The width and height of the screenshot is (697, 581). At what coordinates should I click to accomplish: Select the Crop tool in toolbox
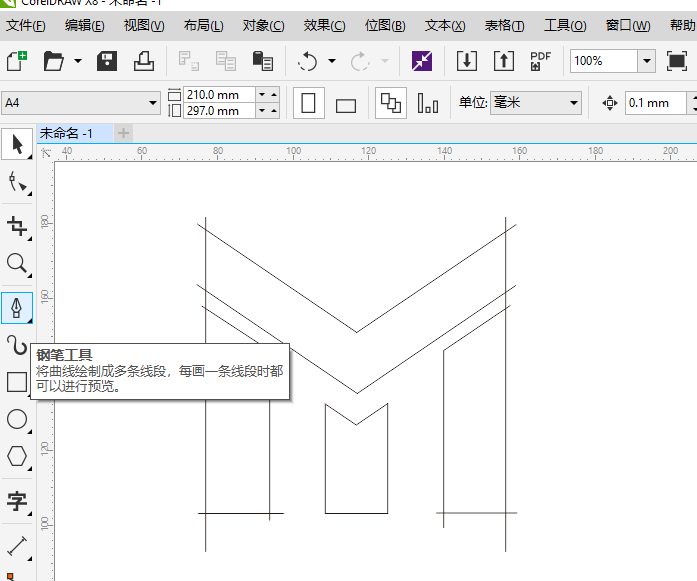click(x=17, y=225)
